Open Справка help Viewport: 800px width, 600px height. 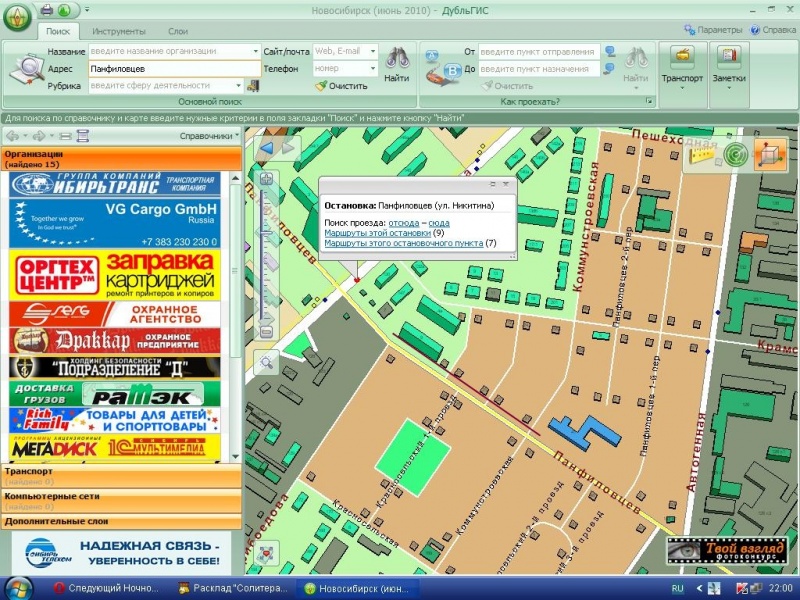(x=772, y=30)
